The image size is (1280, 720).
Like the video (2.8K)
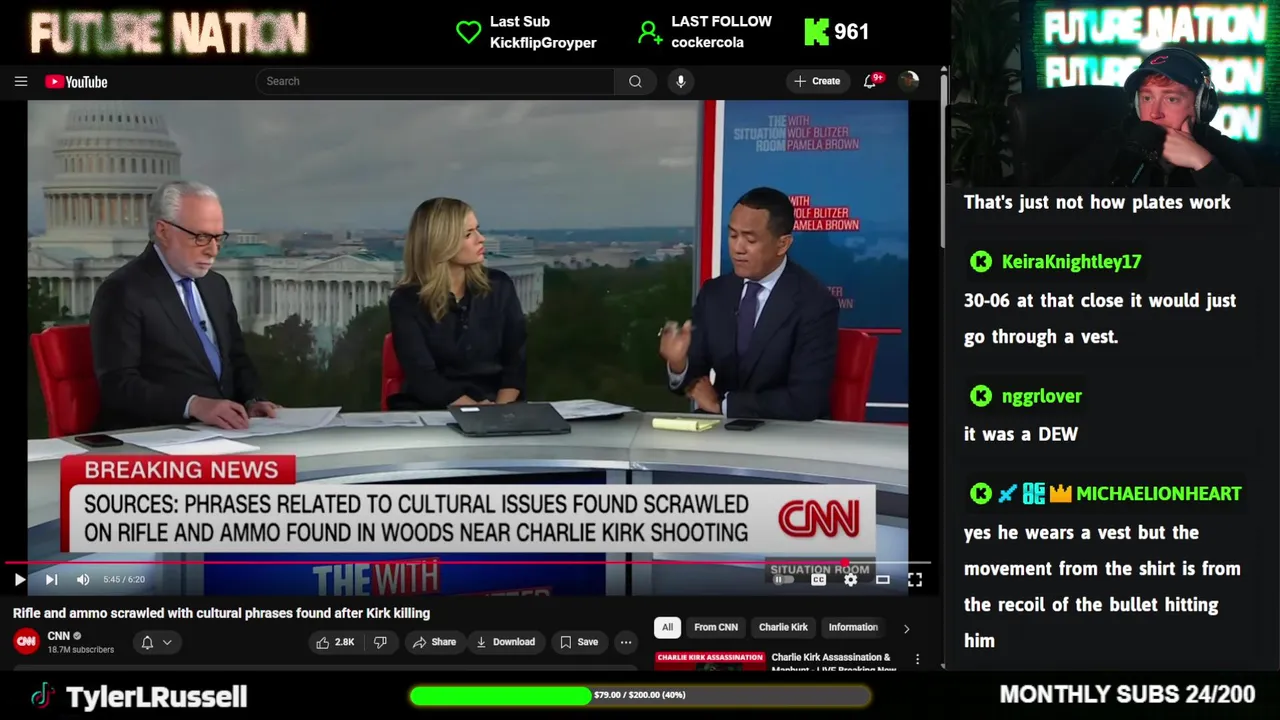[x=335, y=642]
